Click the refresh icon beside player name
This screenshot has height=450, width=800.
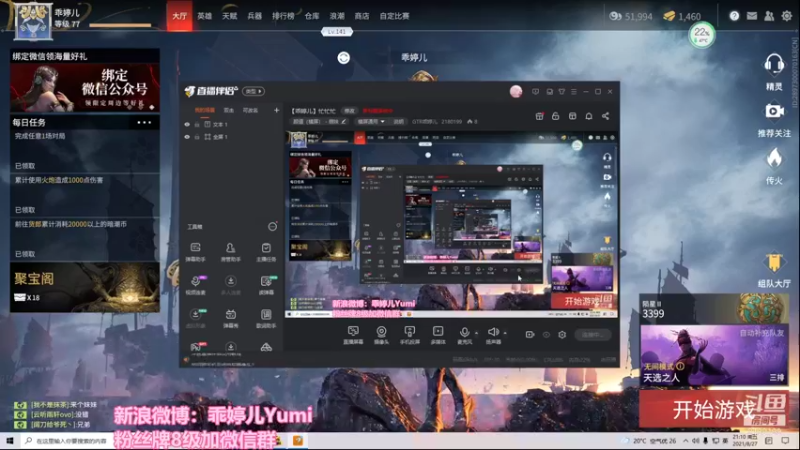pos(343,58)
